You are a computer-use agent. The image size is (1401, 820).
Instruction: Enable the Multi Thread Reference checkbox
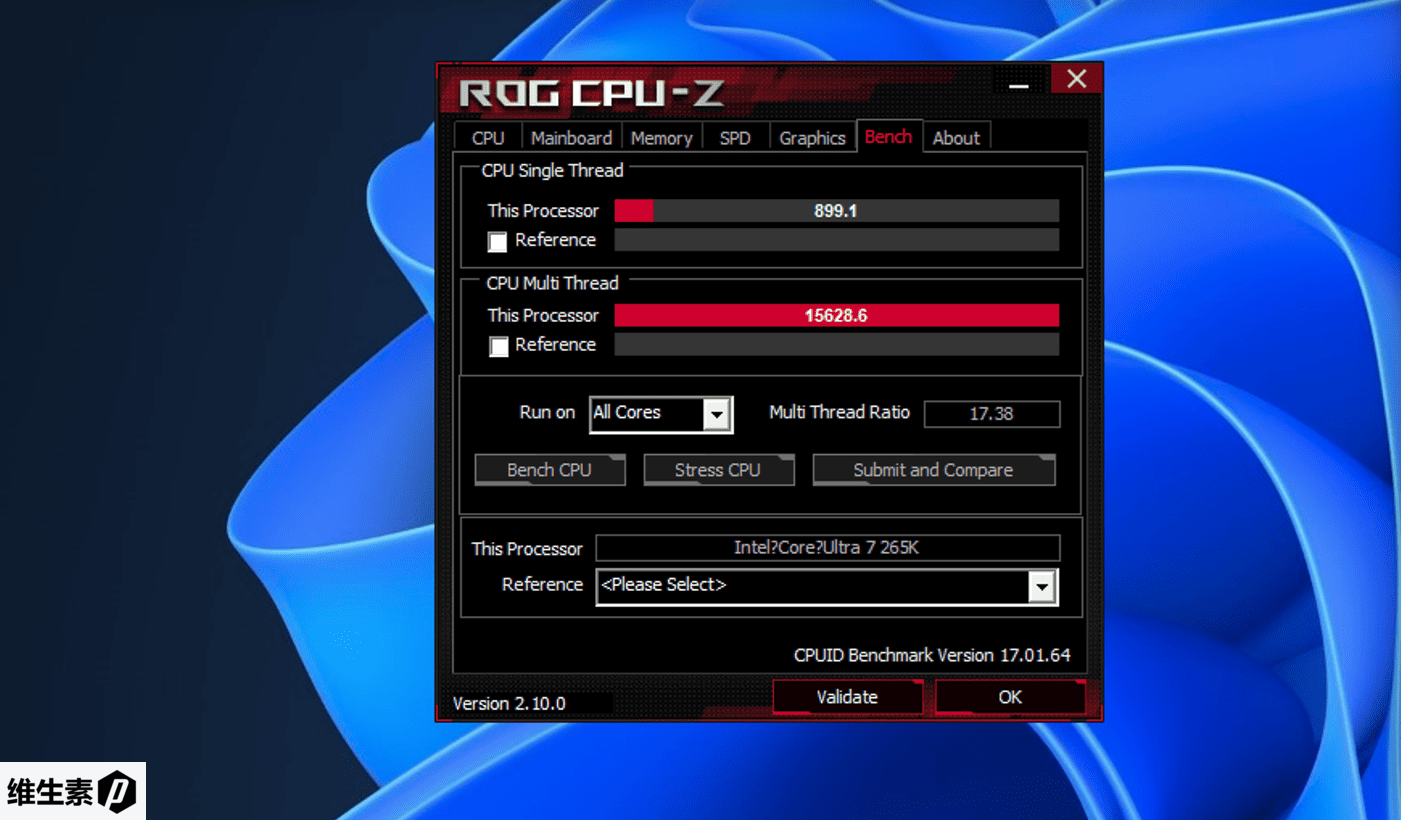click(498, 346)
